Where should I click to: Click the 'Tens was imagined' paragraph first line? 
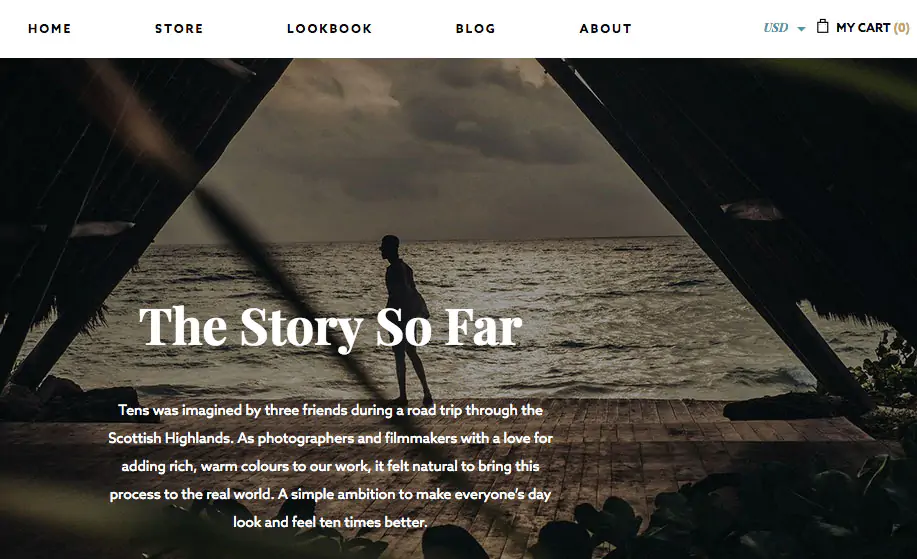[x=330, y=410]
